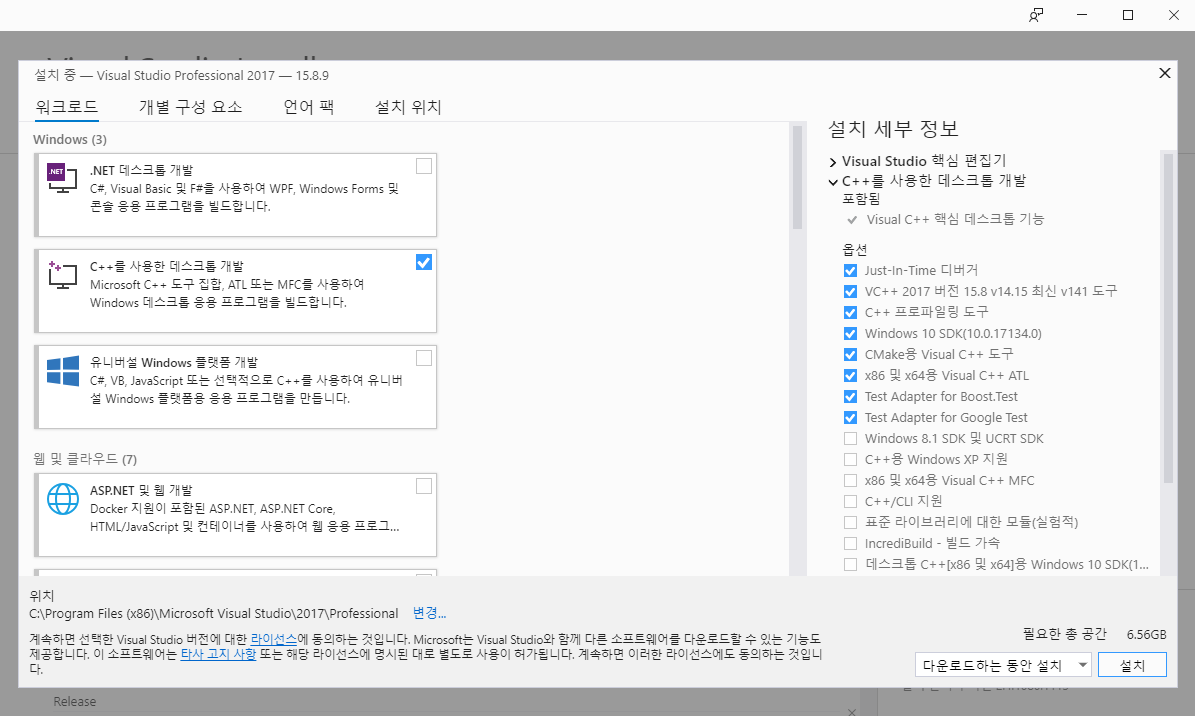Uncheck Test Adapter for Google Test
The image size is (1195, 716).
tap(851, 418)
